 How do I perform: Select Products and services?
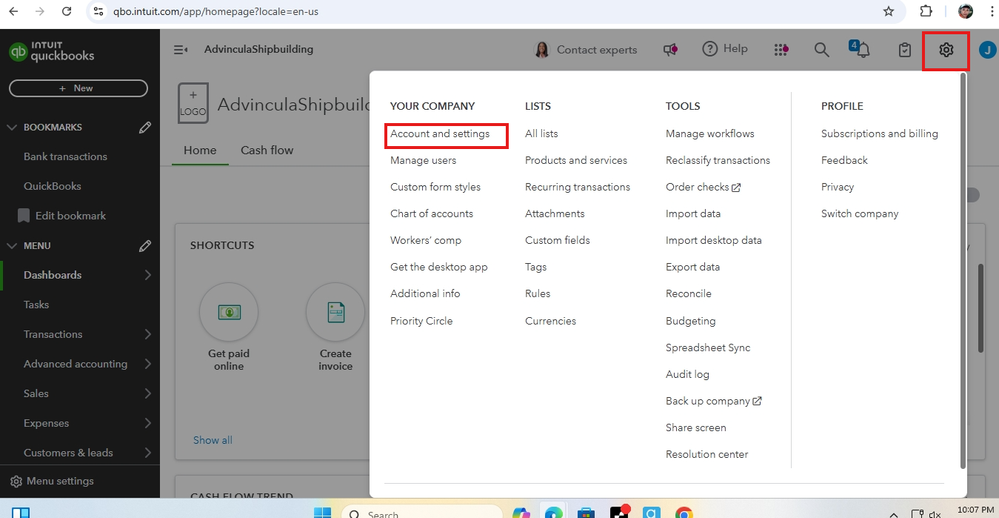coord(576,161)
